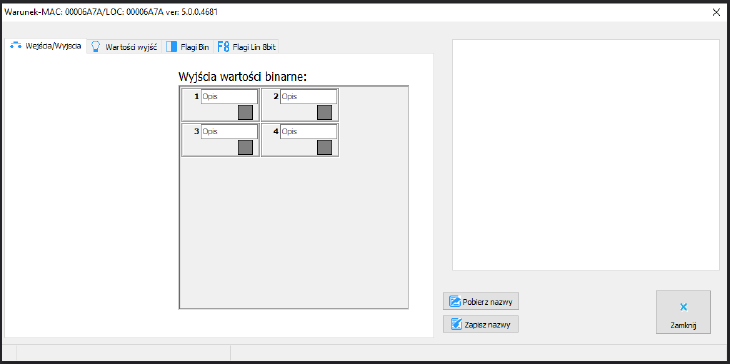Toggle the gray state square of output 1

[x=245, y=112]
